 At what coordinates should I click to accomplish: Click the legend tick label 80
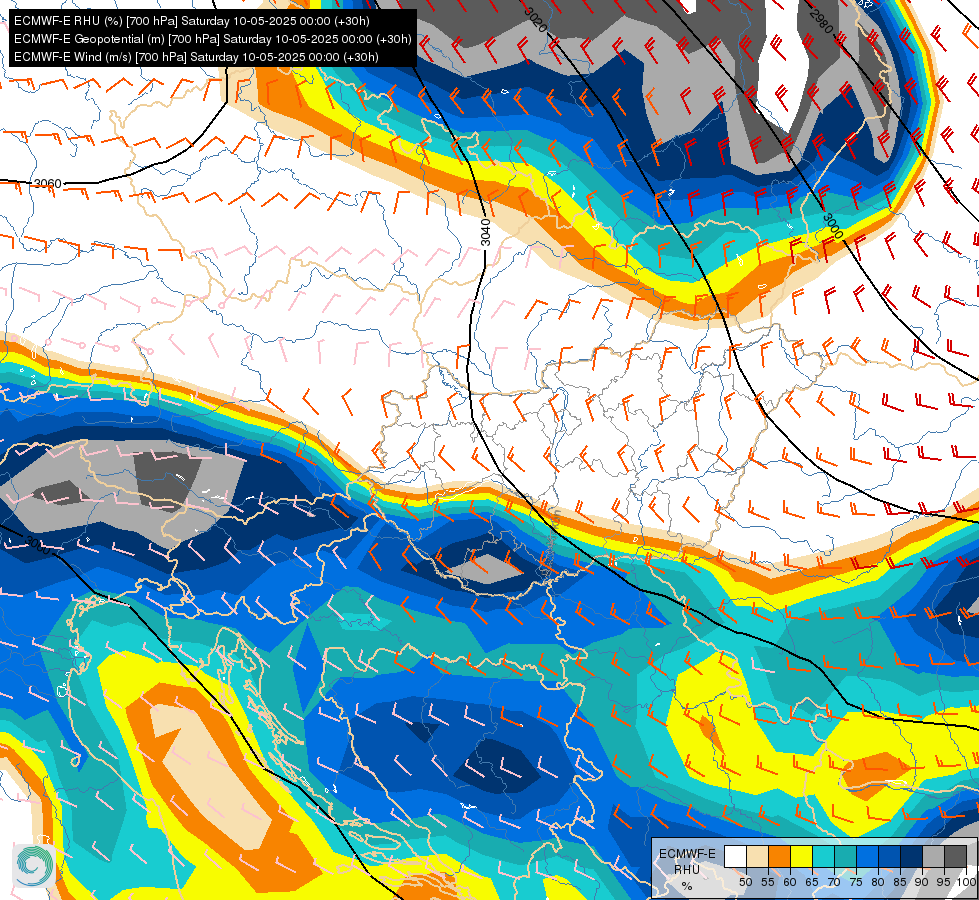[x=878, y=882]
